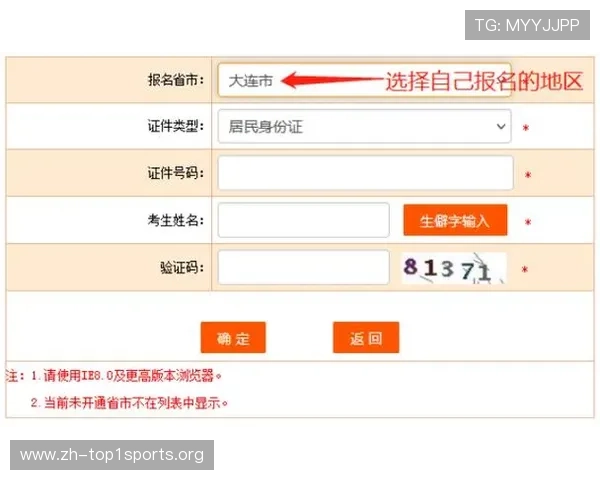
Task: Click the 报名省市: label text
Action: [x=176, y=80]
